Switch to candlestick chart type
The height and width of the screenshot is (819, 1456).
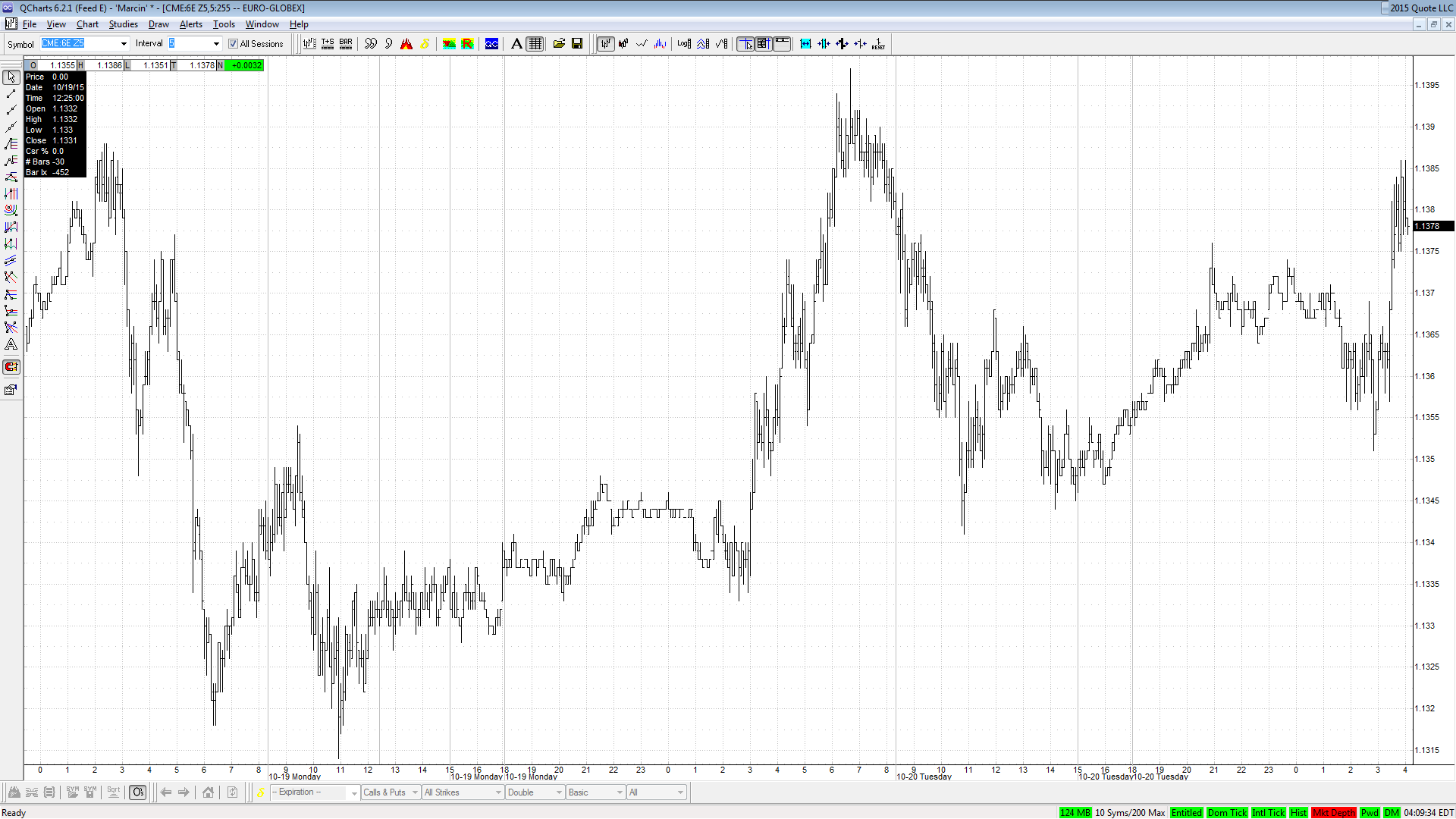tap(623, 44)
